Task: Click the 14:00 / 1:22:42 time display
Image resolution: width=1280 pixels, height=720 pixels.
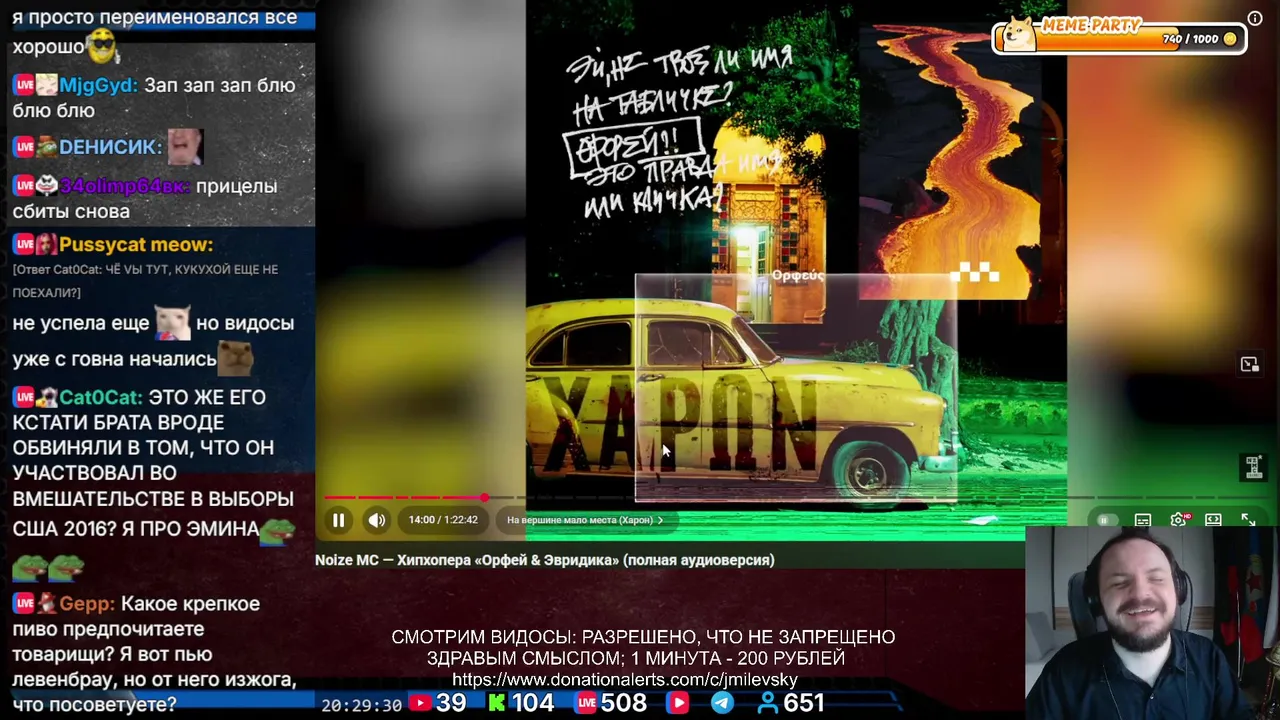Action: [443, 520]
